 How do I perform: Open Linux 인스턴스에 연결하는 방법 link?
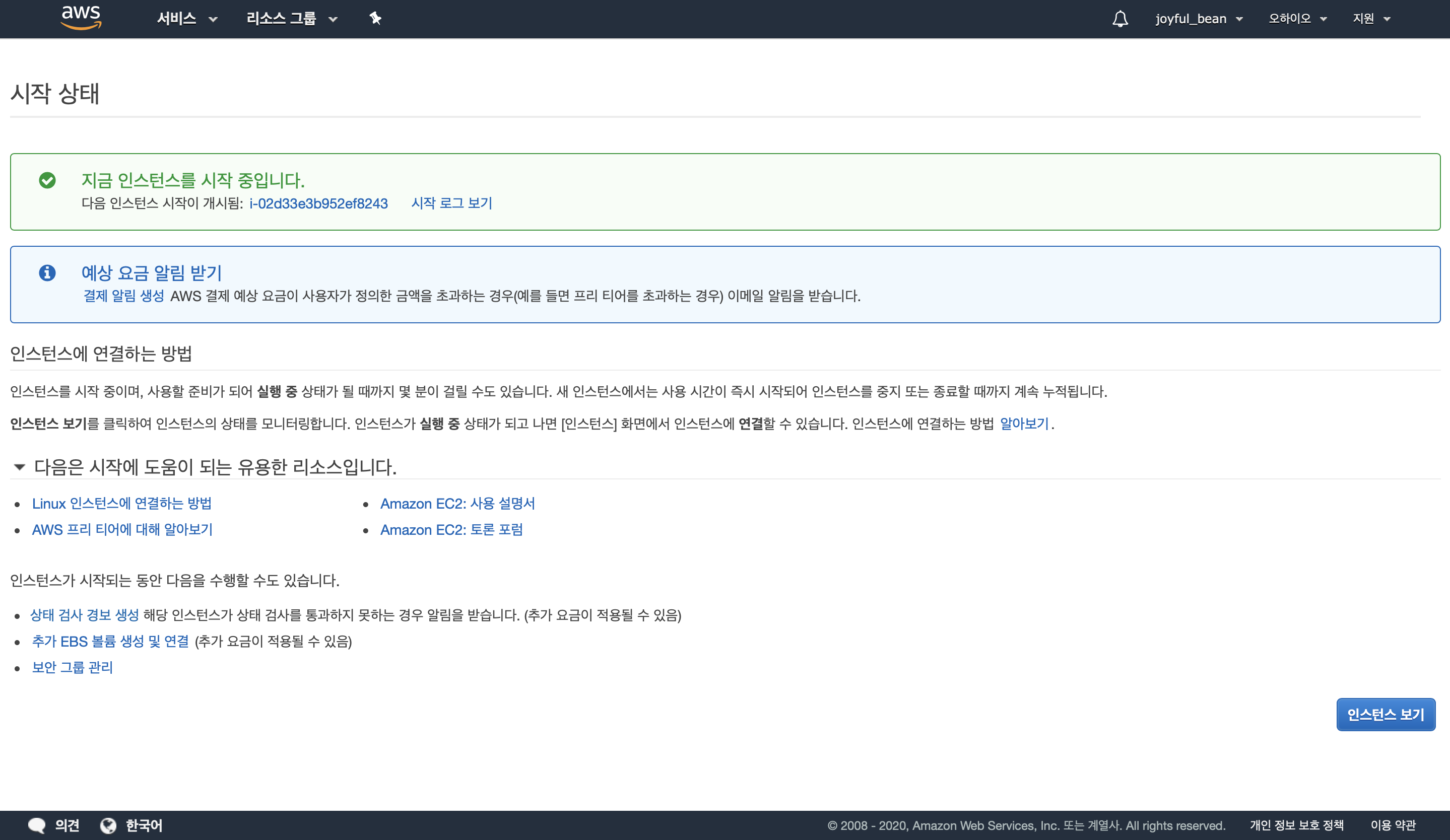[x=122, y=503]
